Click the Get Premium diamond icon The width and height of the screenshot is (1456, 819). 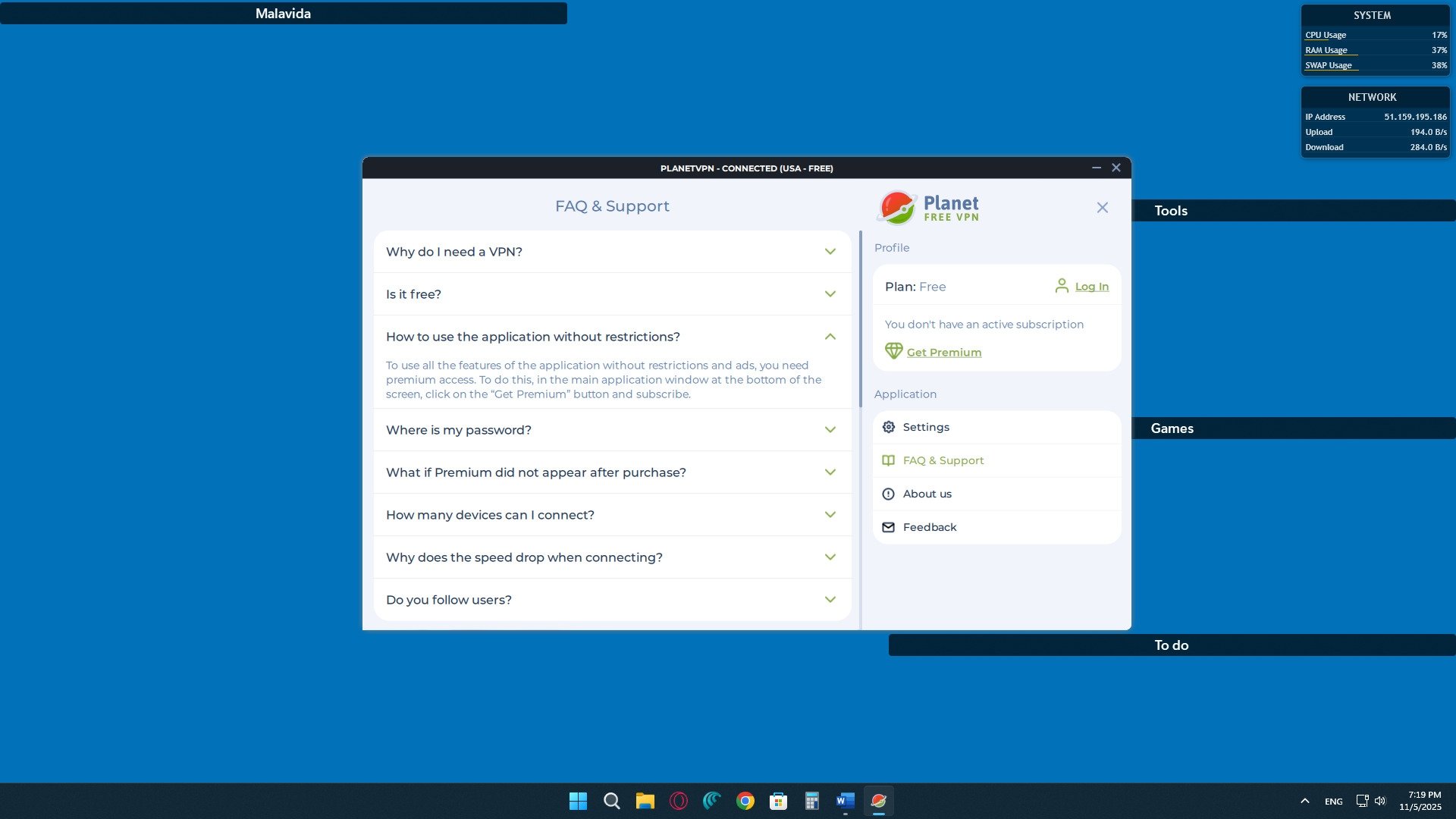click(x=893, y=351)
